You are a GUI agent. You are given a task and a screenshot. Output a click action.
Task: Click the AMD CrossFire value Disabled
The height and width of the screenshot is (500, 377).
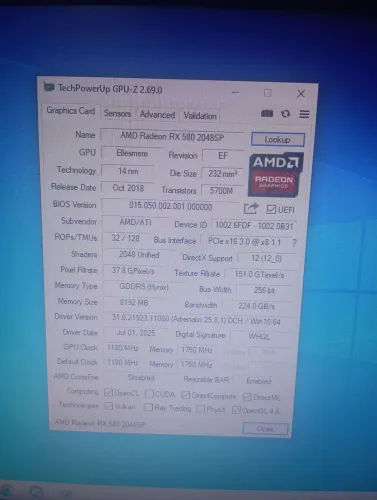click(x=141, y=378)
